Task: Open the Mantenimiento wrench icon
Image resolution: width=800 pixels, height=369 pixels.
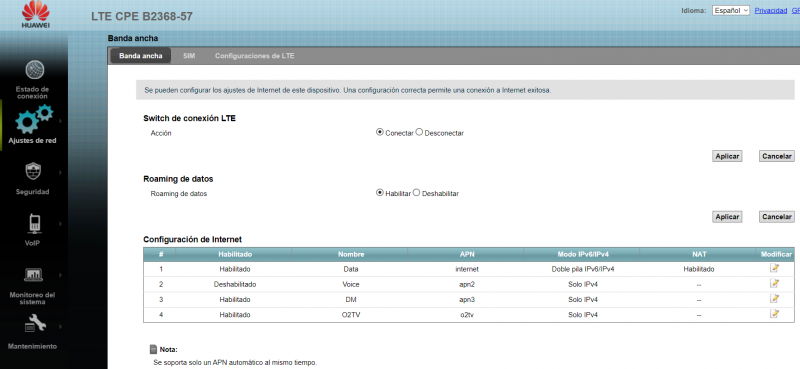Action: pyautogui.click(x=34, y=323)
